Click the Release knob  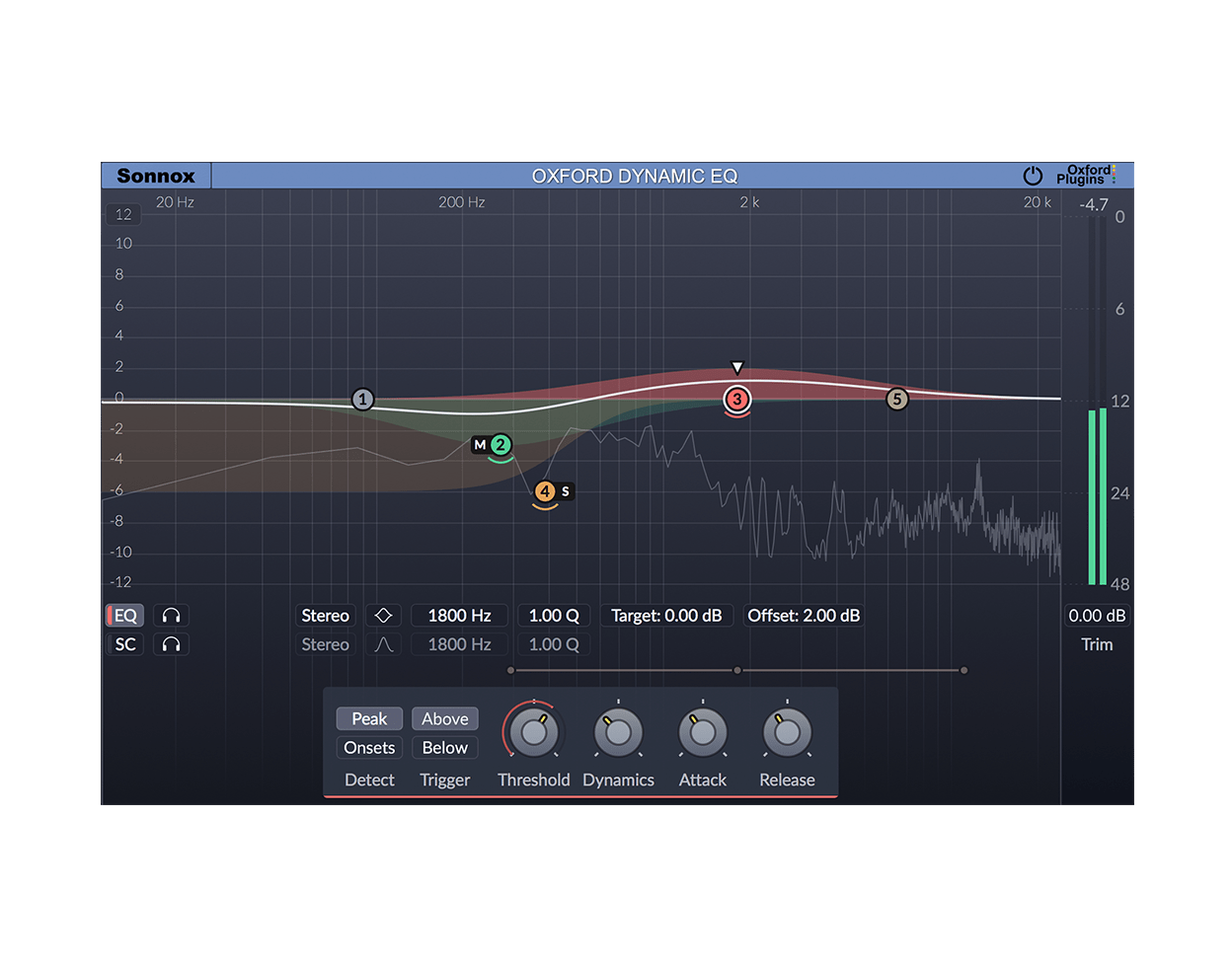pyautogui.click(x=788, y=733)
